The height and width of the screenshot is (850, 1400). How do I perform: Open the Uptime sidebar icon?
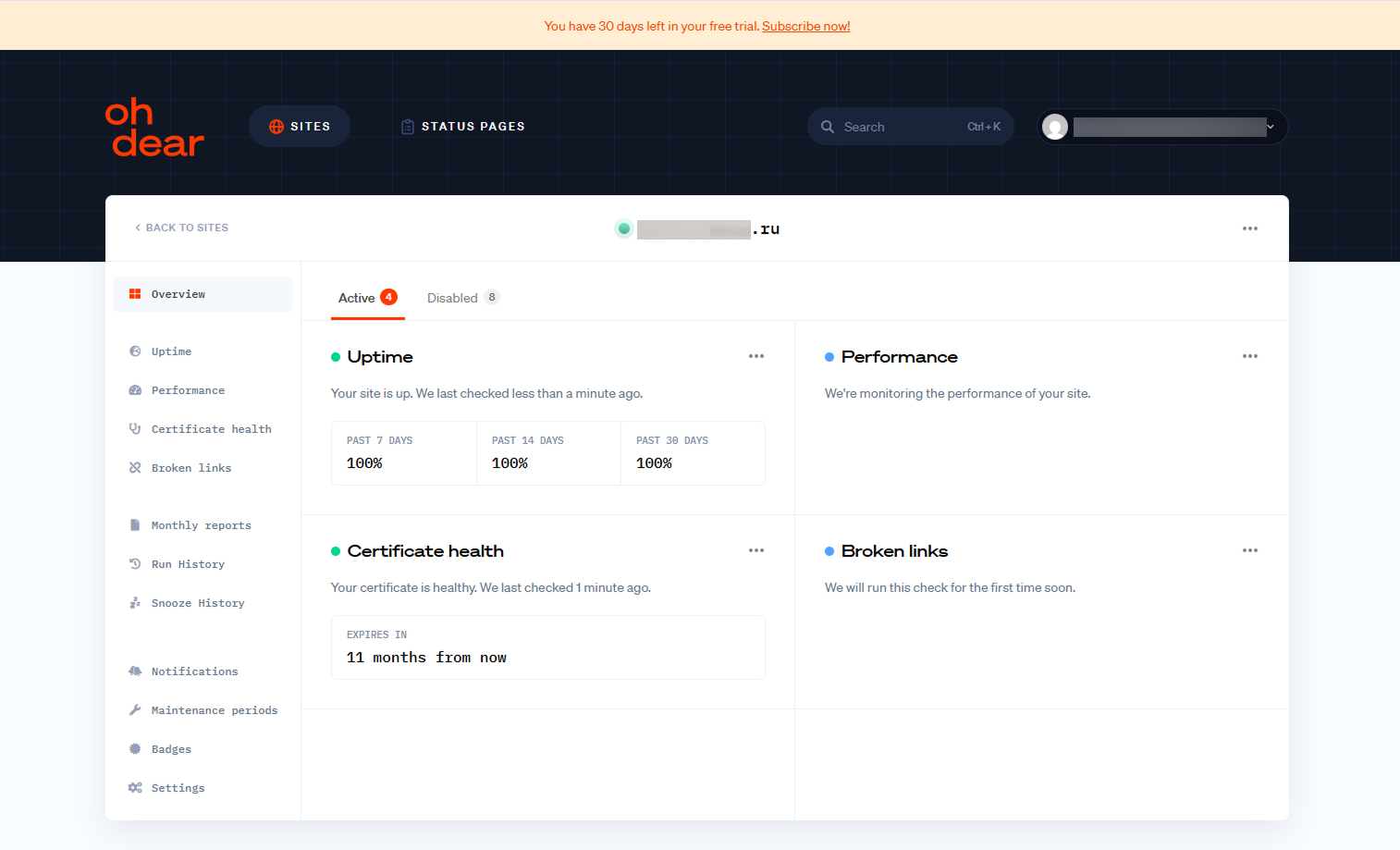tap(135, 351)
